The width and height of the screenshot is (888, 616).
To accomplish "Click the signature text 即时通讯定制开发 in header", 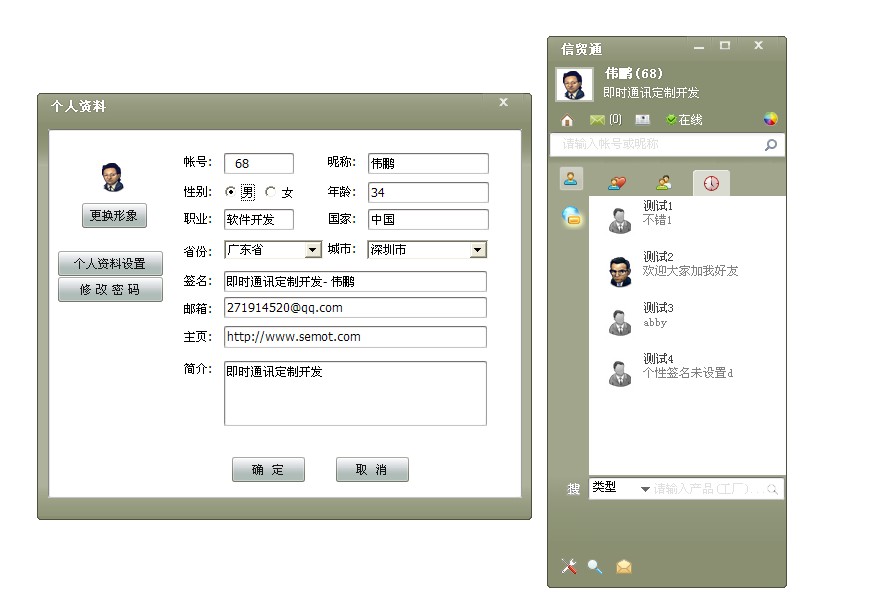I will pyautogui.click(x=651, y=93).
